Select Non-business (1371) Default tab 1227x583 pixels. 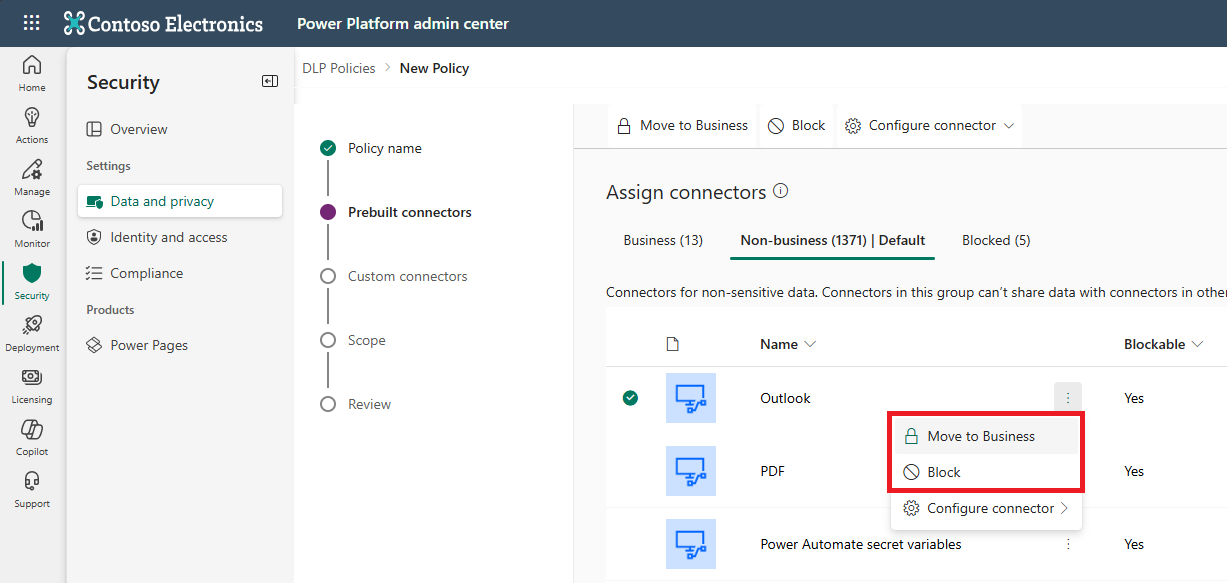coord(832,240)
